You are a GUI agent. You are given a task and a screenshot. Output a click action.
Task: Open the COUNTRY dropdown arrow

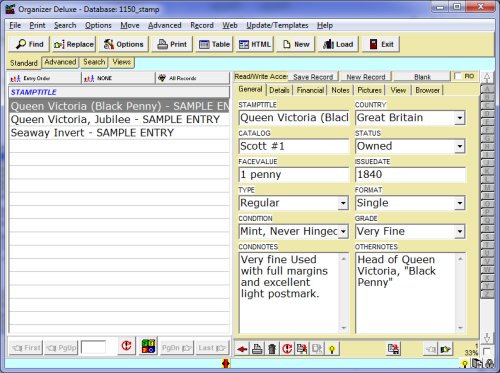point(460,118)
